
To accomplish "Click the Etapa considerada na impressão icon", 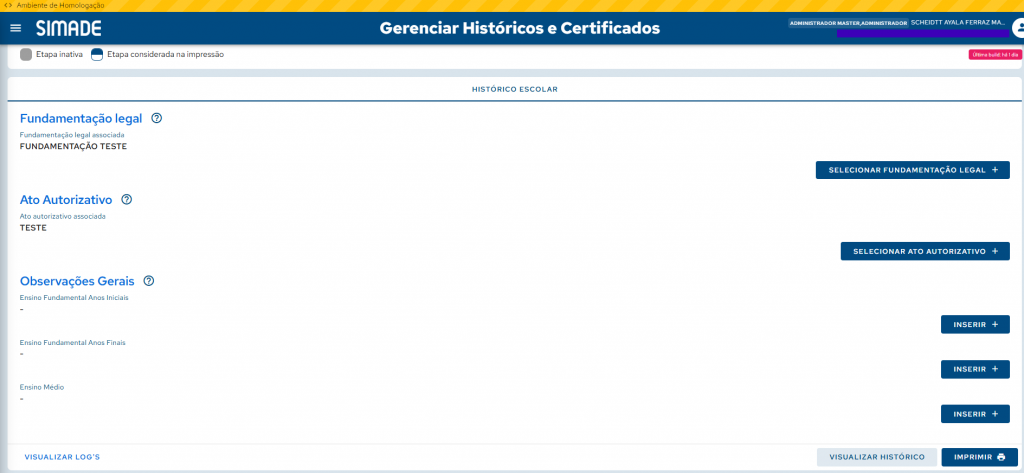I will point(97,54).
